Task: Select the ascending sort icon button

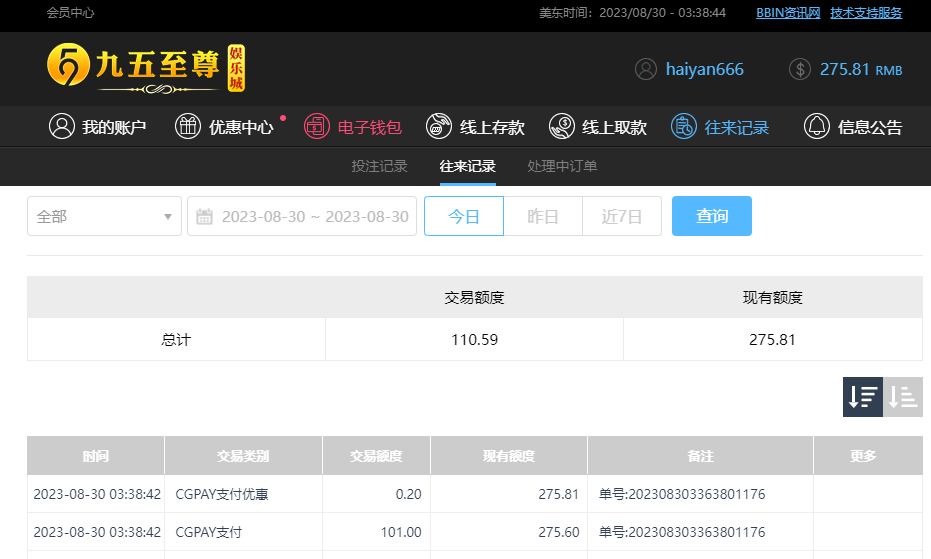Action: tap(902, 397)
